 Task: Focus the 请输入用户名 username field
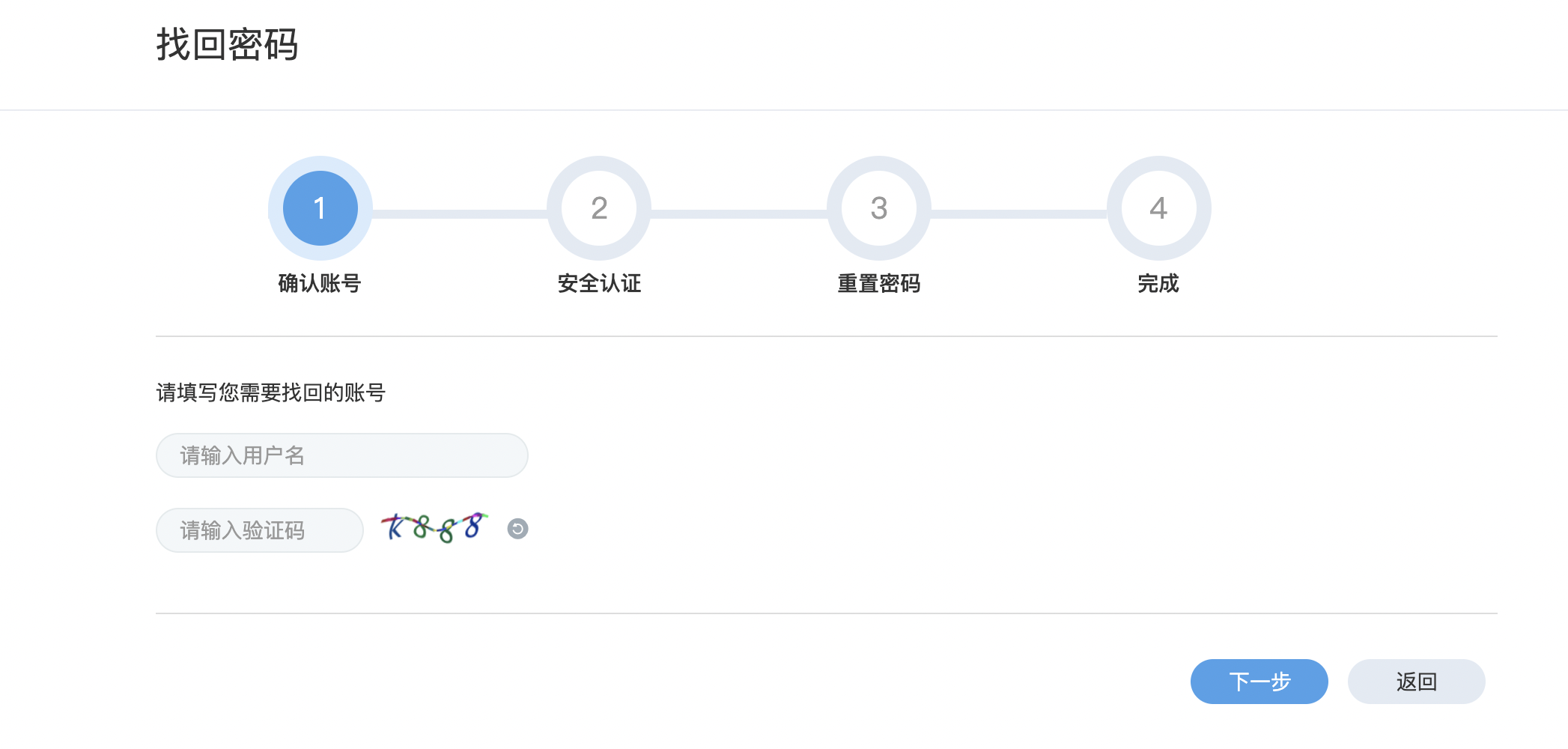[341, 455]
